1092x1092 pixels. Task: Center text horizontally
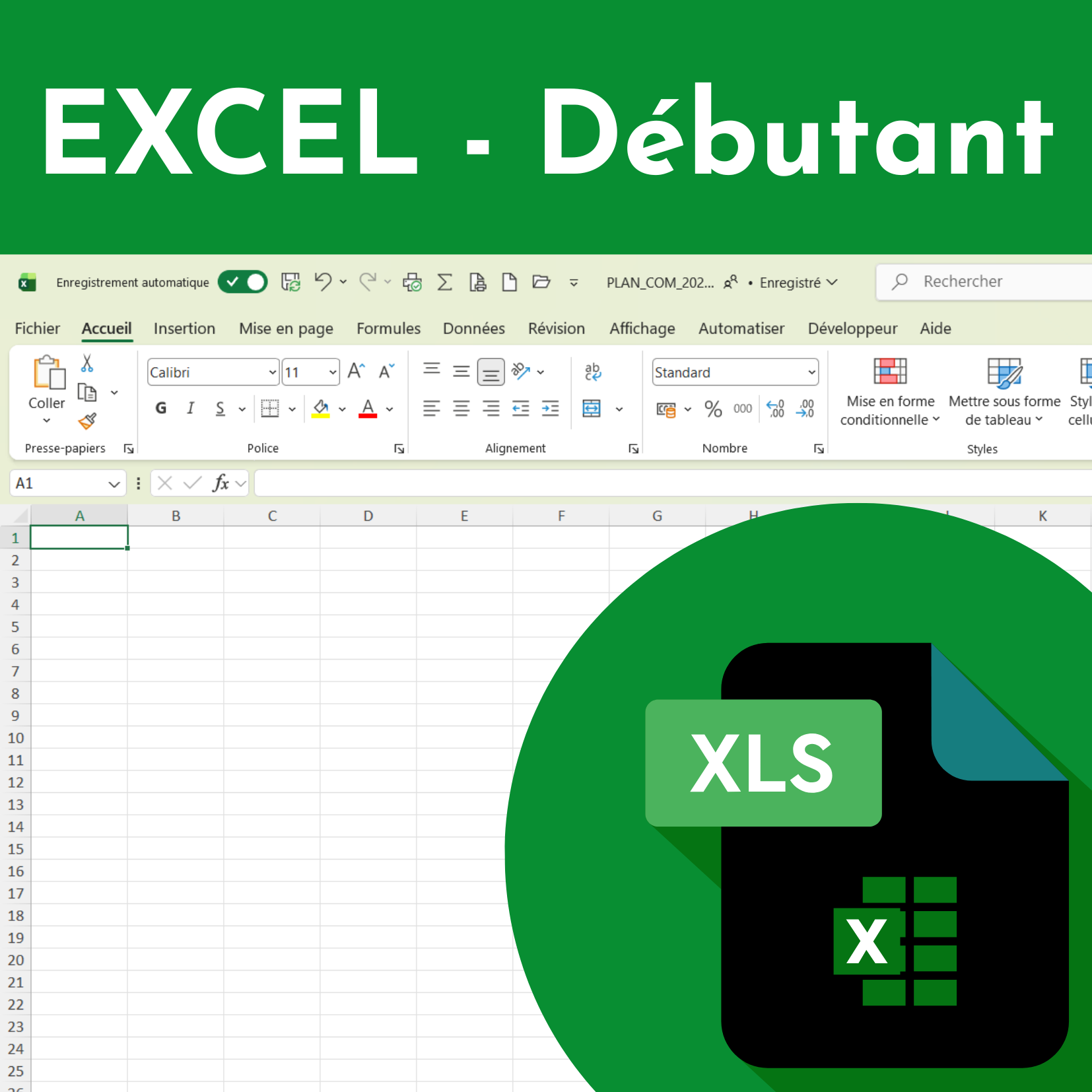click(x=461, y=409)
